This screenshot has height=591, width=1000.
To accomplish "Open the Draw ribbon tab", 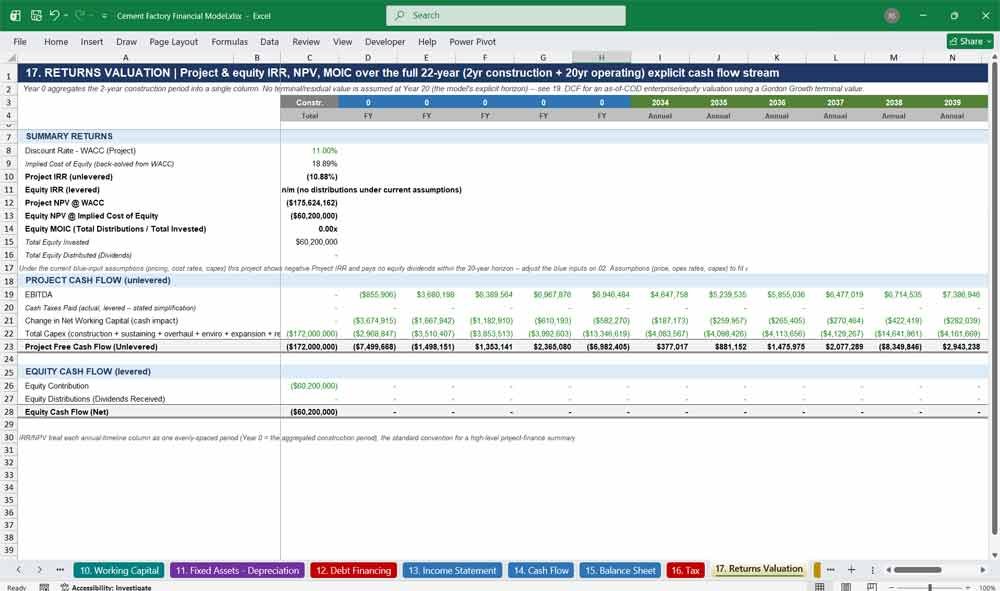I will (x=126, y=41).
